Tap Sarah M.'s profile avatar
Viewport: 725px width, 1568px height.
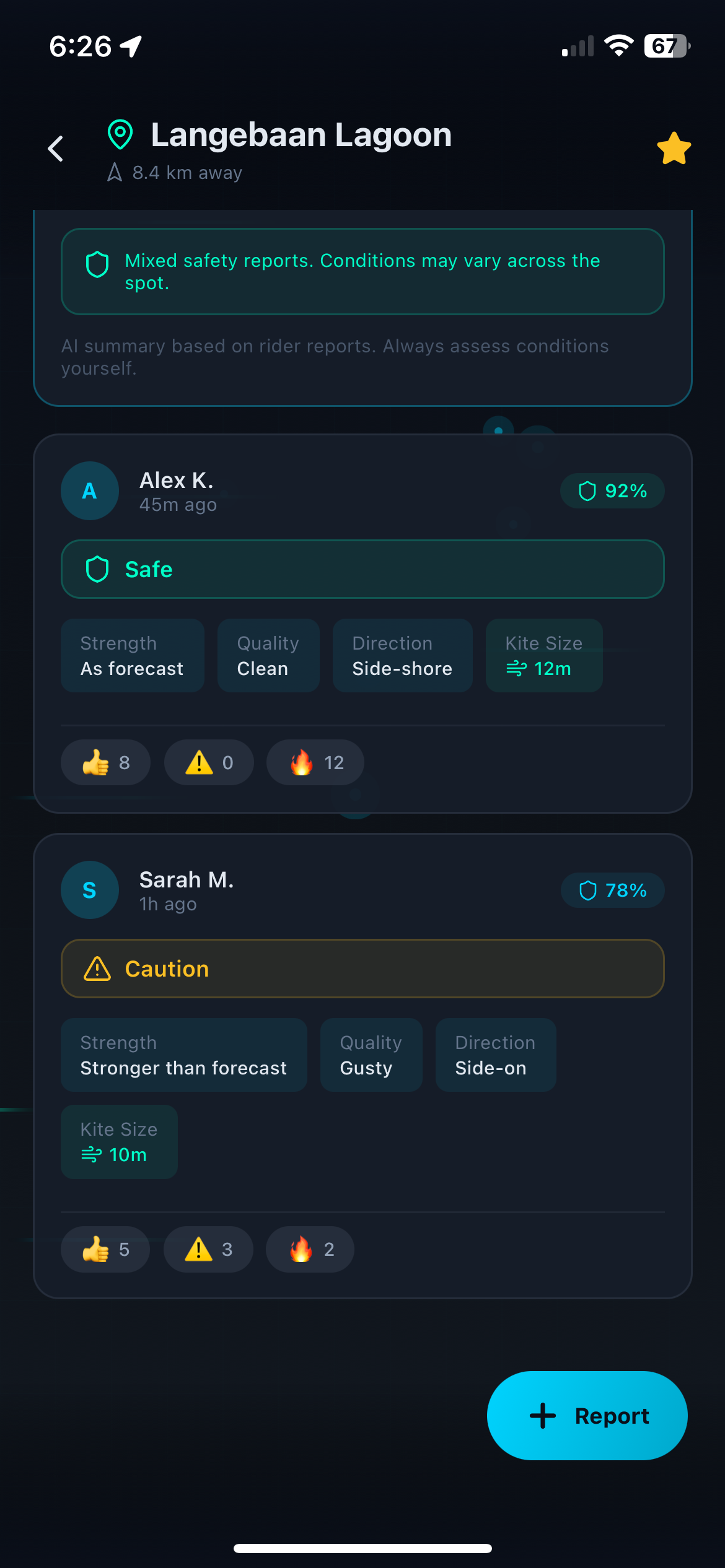[89, 890]
